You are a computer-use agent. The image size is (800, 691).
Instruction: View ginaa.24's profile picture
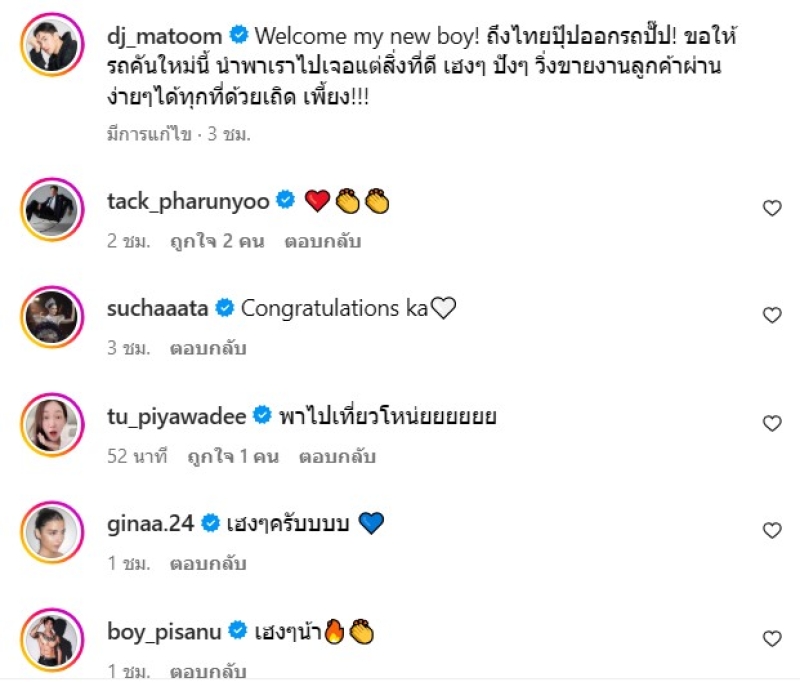pyautogui.click(x=52, y=532)
